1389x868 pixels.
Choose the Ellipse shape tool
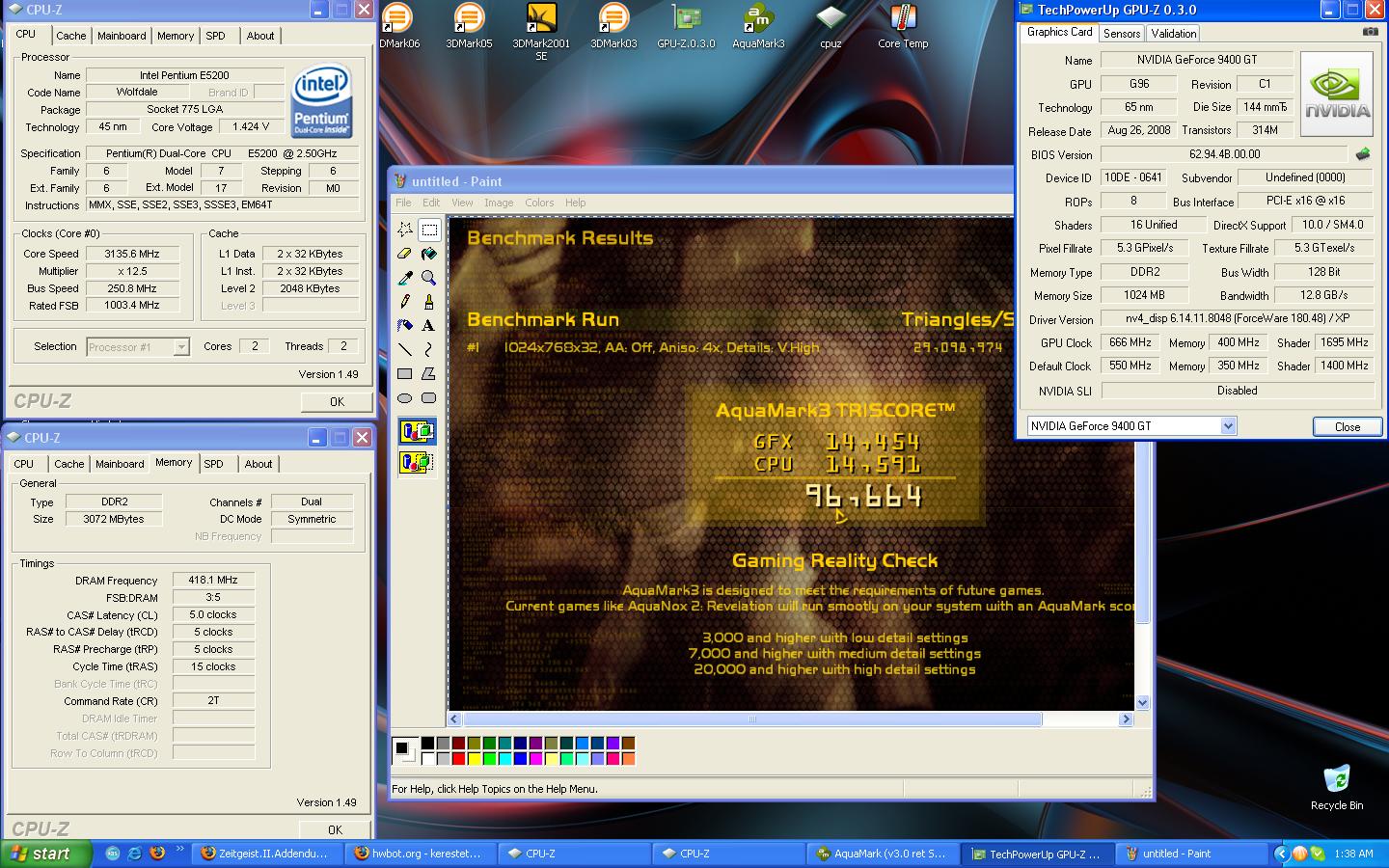[405, 397]
